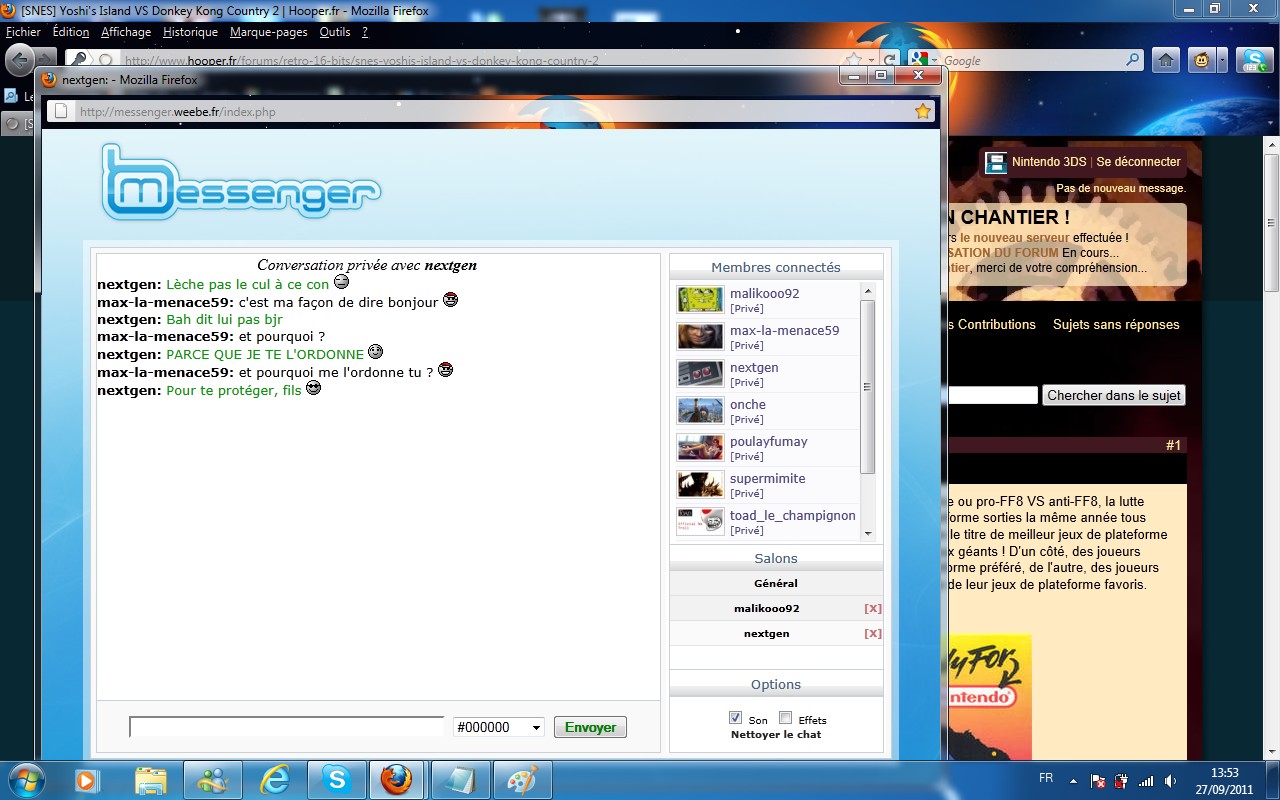1280x800 pixels.
Task: Reload the Hooper.fr page
Action: pyautogui.click(x=890, y=60)
